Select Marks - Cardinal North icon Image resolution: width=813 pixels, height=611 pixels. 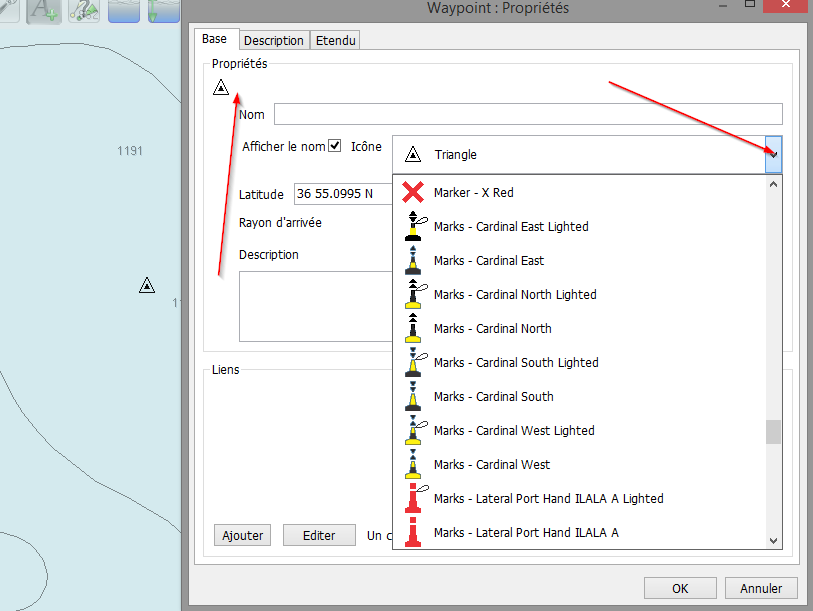point(492,329)
